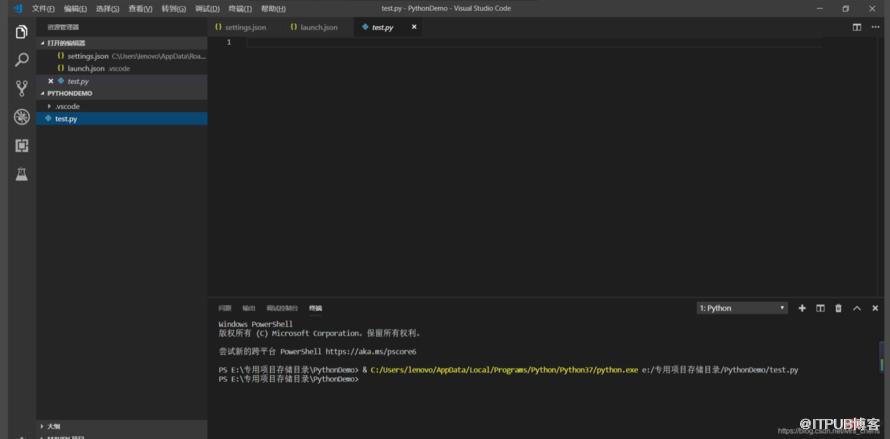This screenshot has width=890, height=439.
Task: Switch to the 调试控制台 (Debug Console) tab
Action: coord(282,308)
